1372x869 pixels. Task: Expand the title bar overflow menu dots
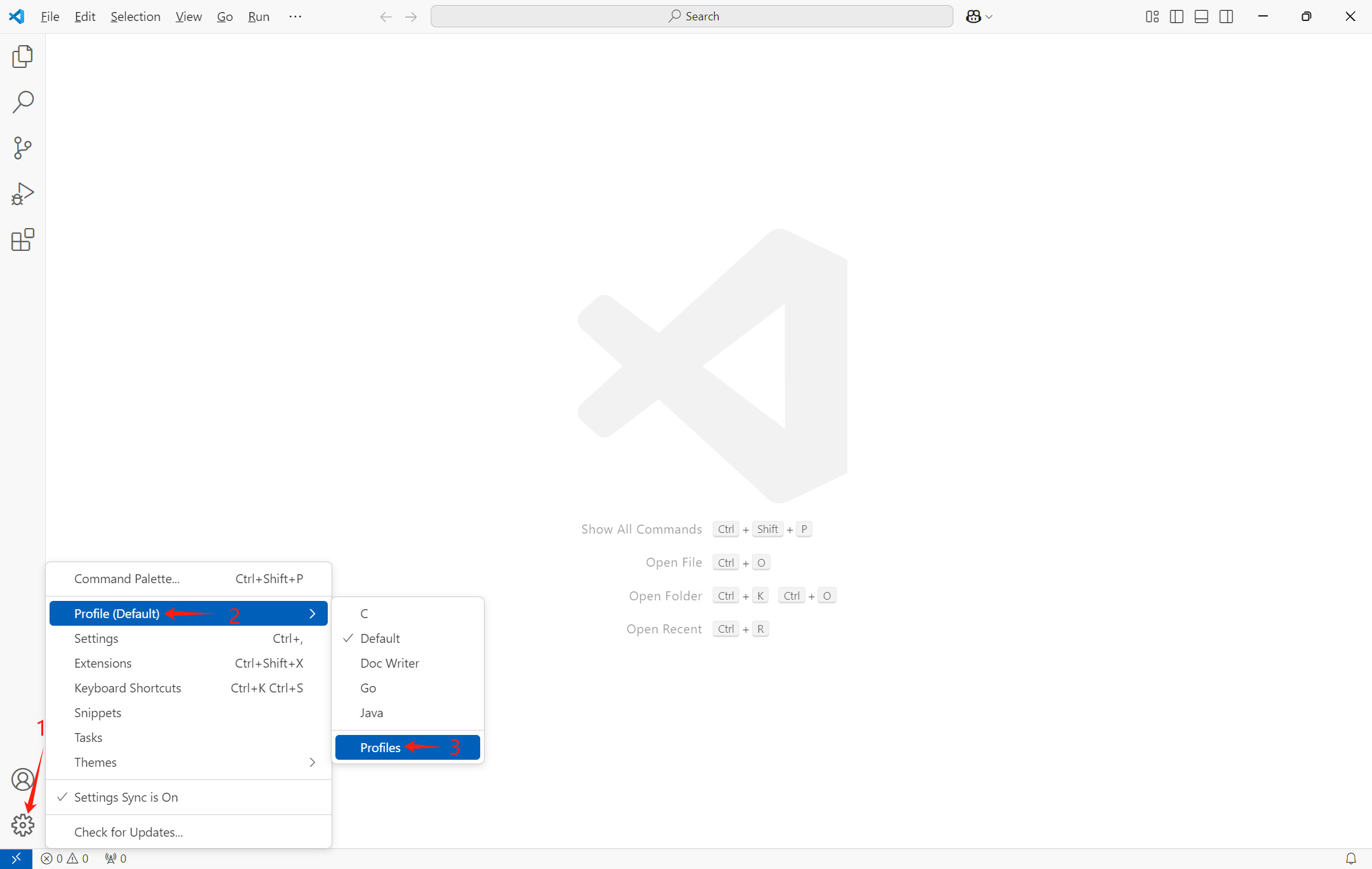pos(295,17)
